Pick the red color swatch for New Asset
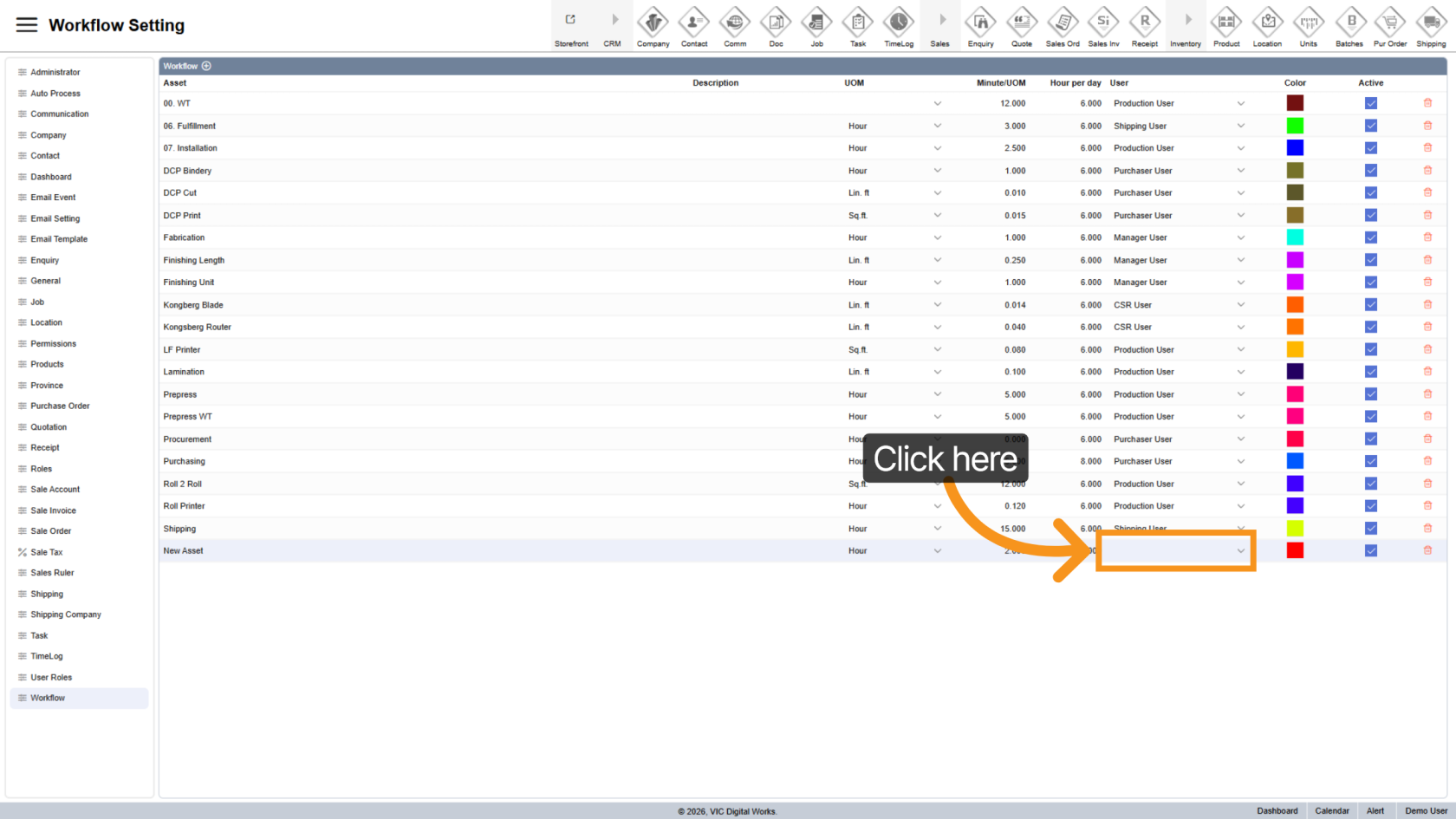The height and width of the screenshot is (819, 1456). point(1295,550)
